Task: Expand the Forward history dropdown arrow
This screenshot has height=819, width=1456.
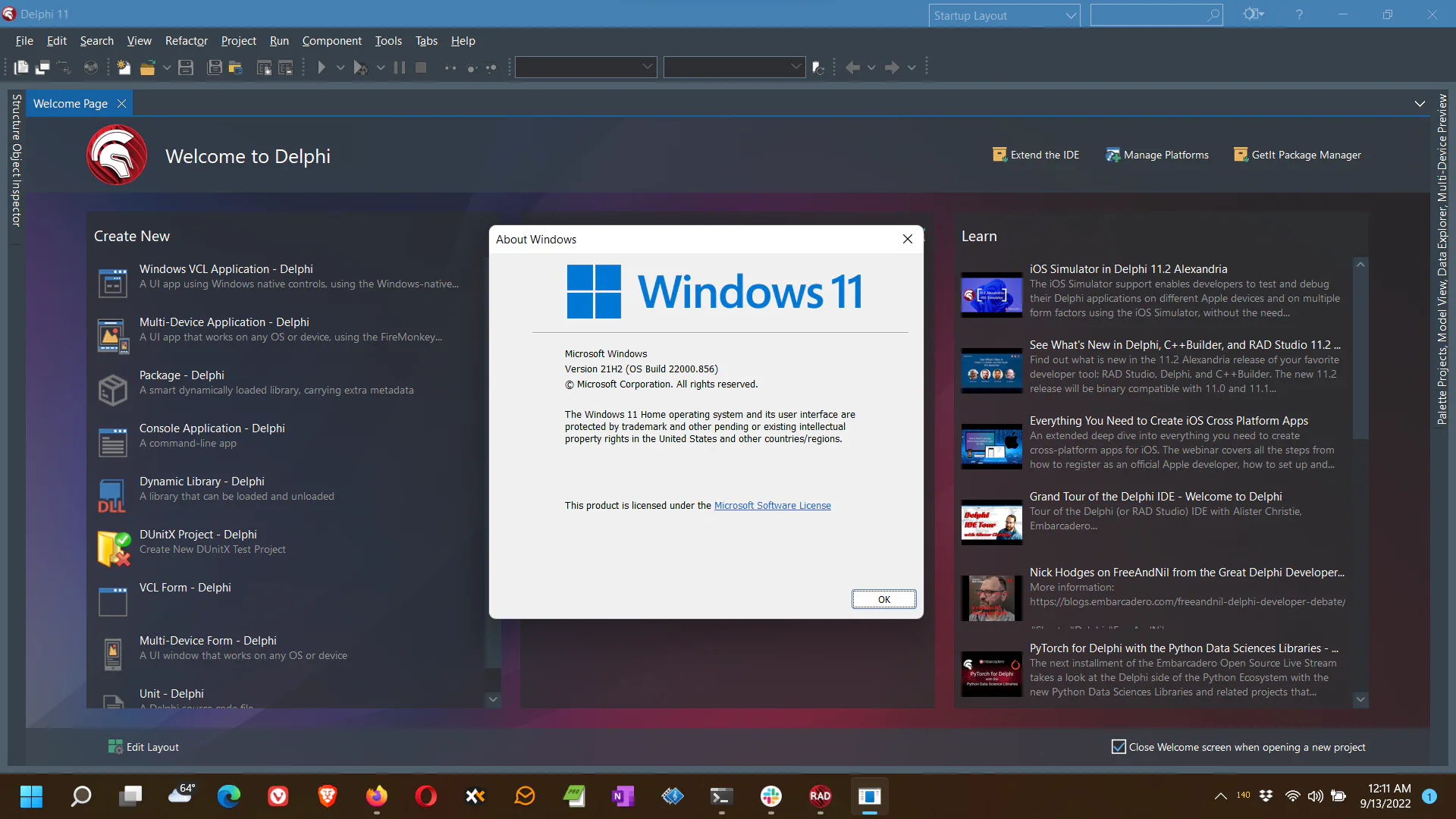Action: pyautogui.click(x=912, y=67)
